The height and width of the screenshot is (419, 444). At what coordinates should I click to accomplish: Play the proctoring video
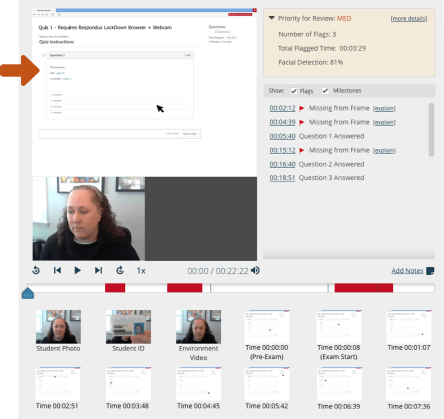click(x=77, y=270)
